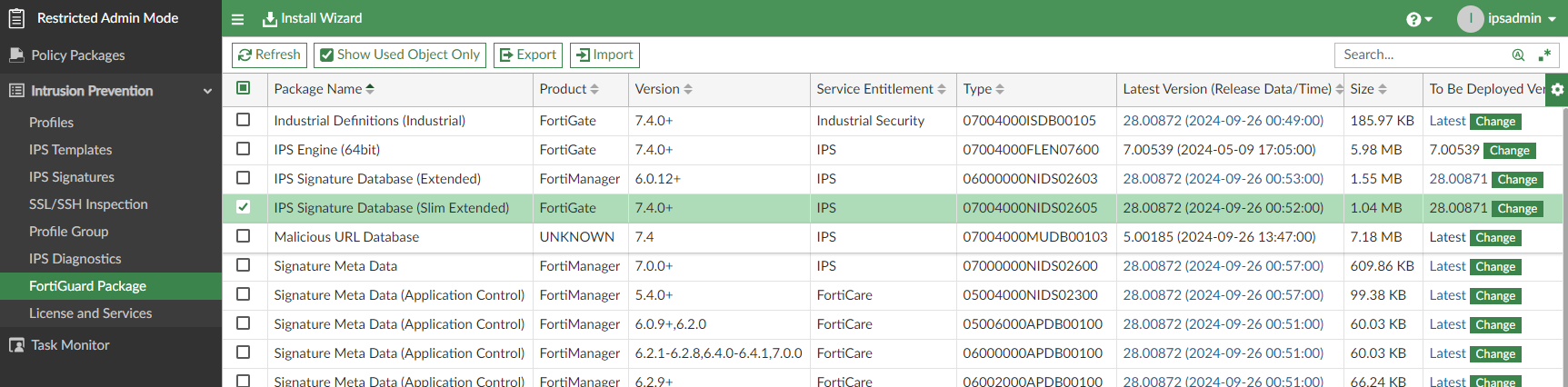Go to License and Services page
The height and width of the screenshot is (387, 1568).
tap(90, 313)
